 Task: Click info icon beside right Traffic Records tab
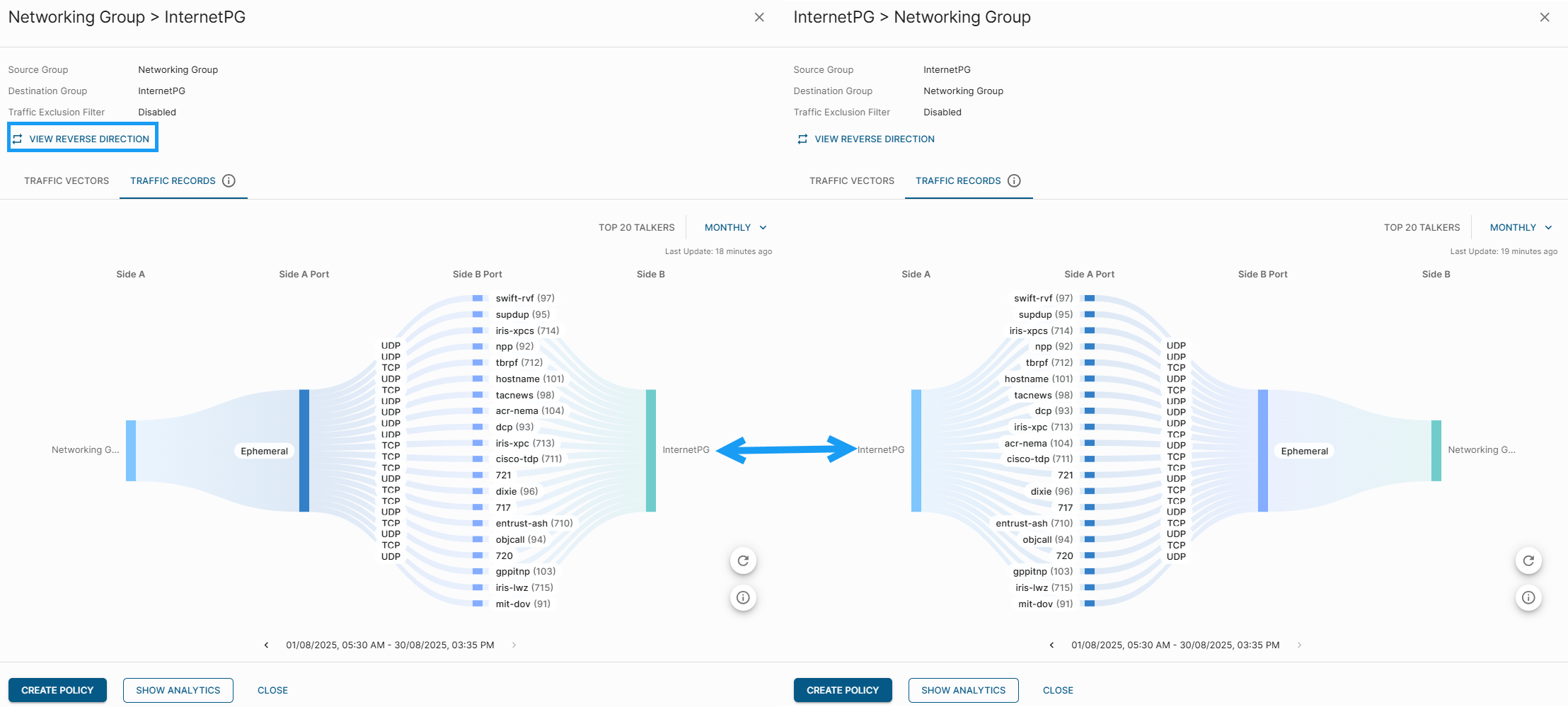(x=1014, y=181)
